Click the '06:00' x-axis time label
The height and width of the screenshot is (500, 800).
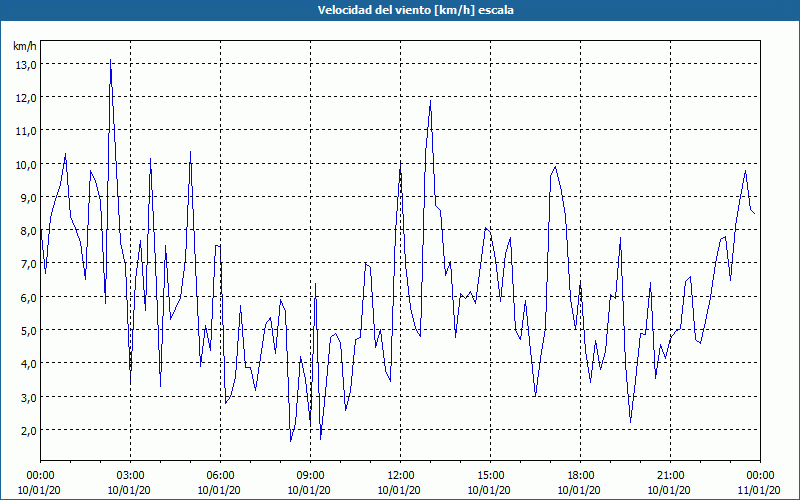tap(220, 476)
